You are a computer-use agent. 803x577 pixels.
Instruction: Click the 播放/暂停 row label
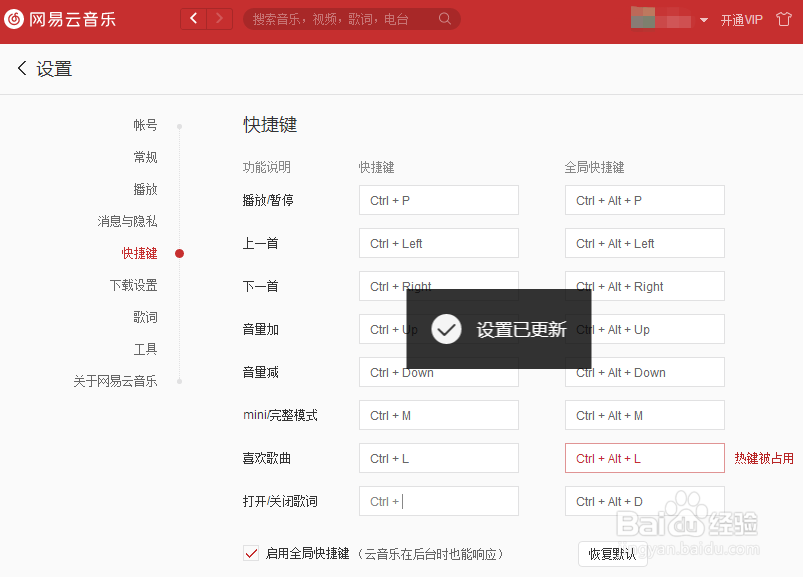coord(268,200)
